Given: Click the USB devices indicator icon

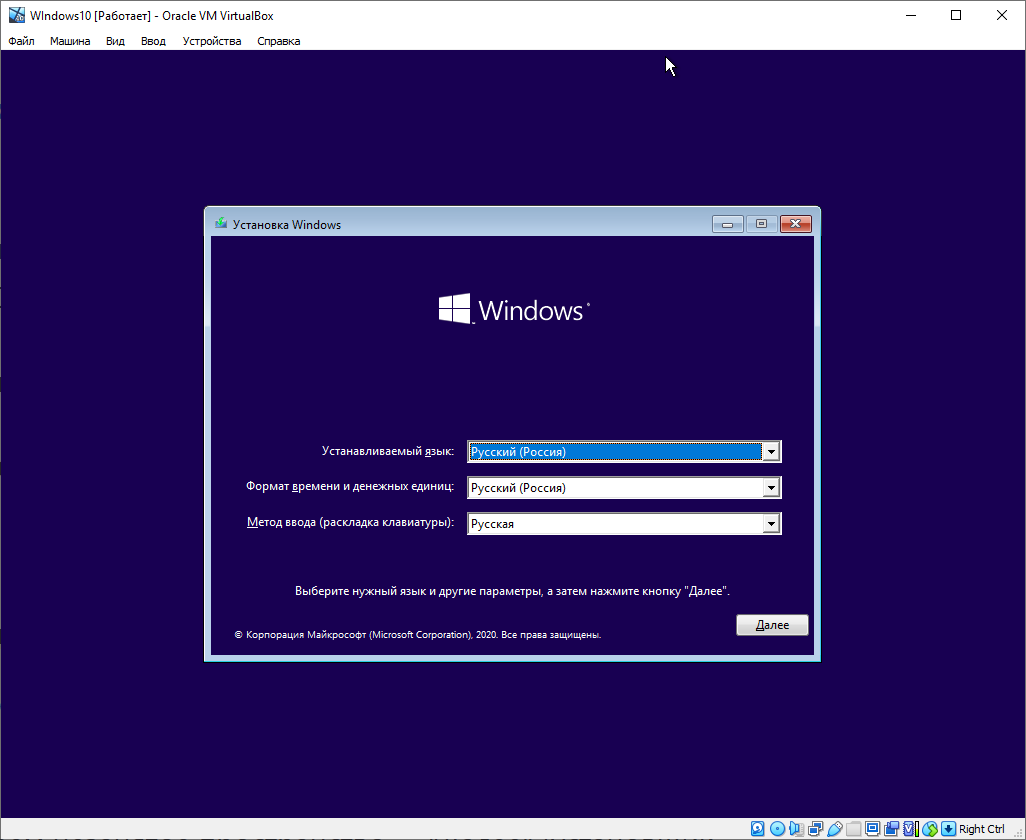Looking at the screenshot, I should click(x=835, y=829).
